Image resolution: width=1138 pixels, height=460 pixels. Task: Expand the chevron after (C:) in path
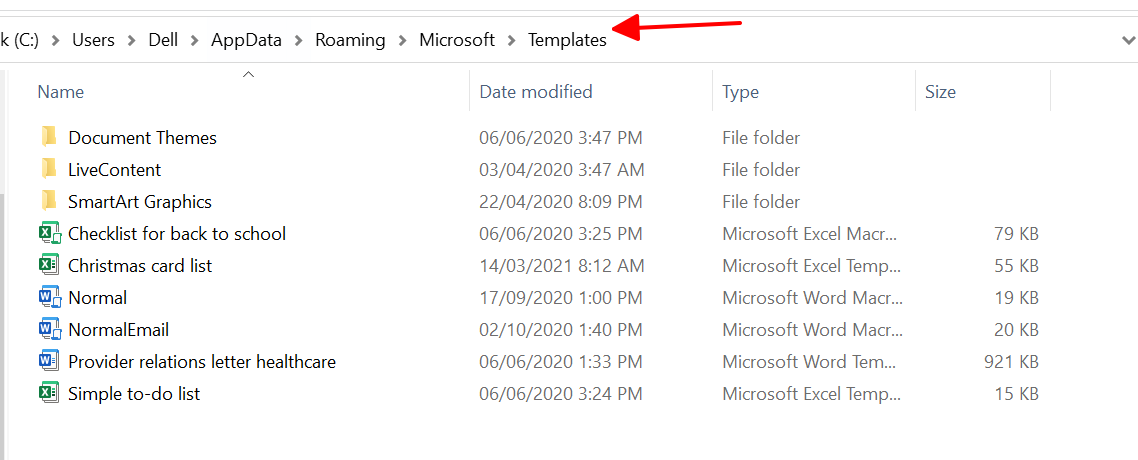coord(55,41)
